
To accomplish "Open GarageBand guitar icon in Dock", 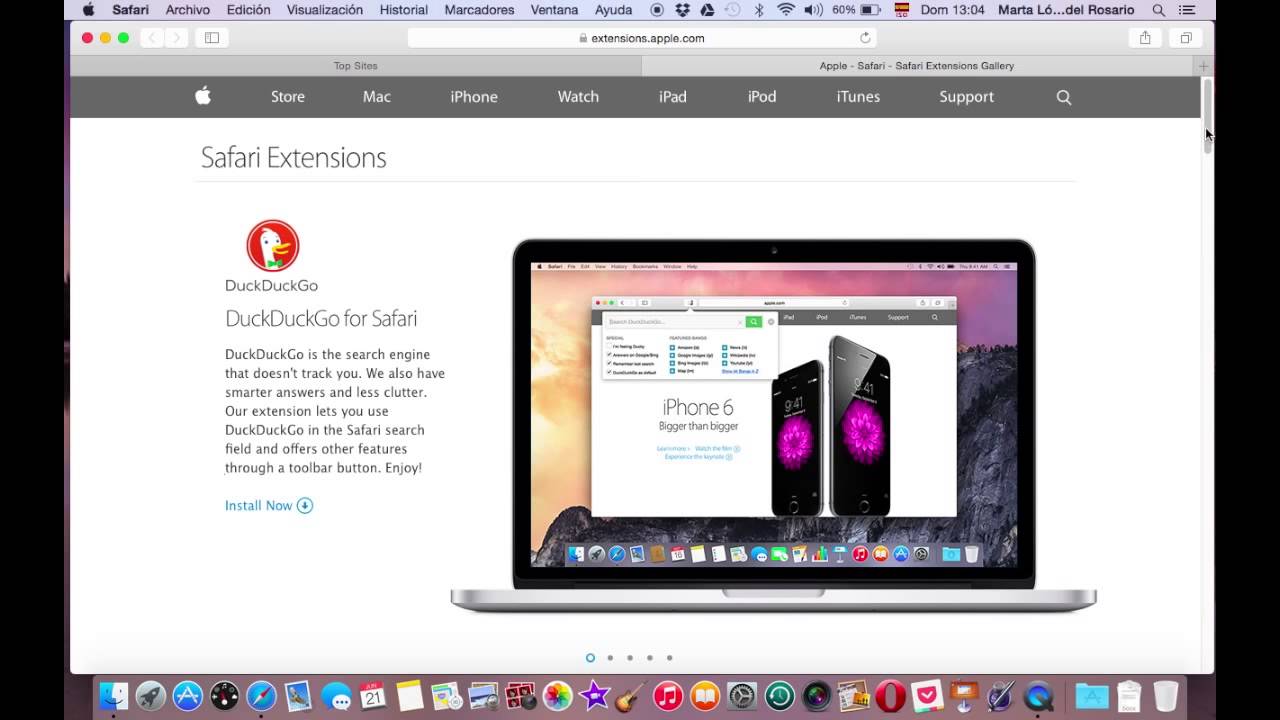I will tap(630, 696).
